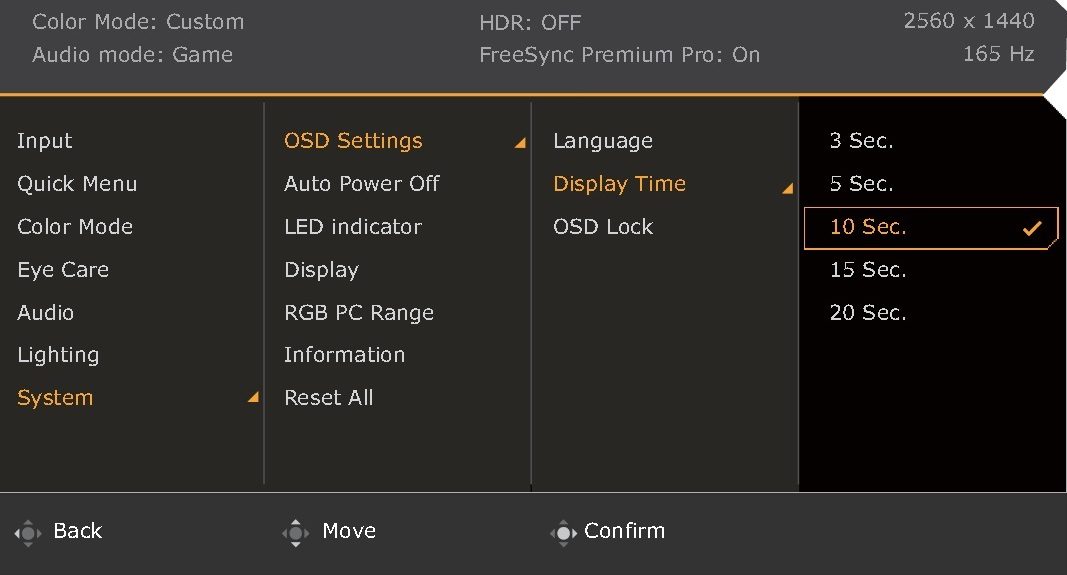Open the Language setting
This screenshot has height=575, width=1067.
coord(603,142)
